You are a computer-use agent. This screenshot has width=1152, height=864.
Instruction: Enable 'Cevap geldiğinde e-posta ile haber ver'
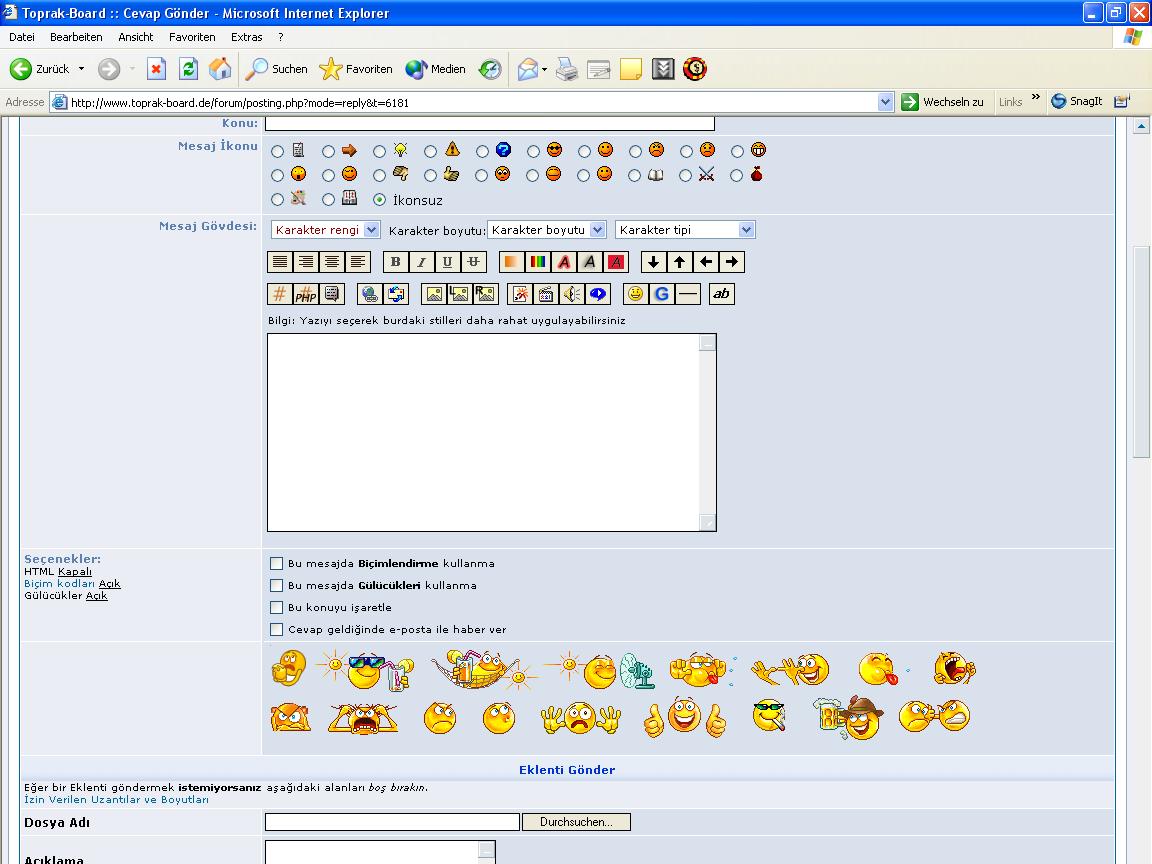point(277,629)
